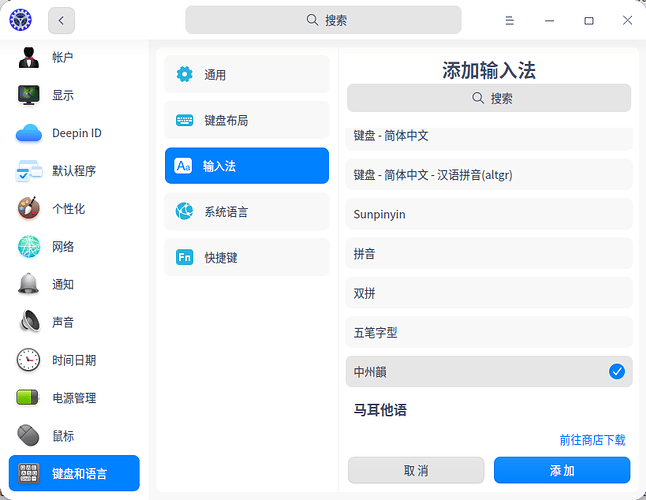Open the 系统语言 page
Image resolution: width=646 pixels, height=500 pixels.
(x=247, y=211)
